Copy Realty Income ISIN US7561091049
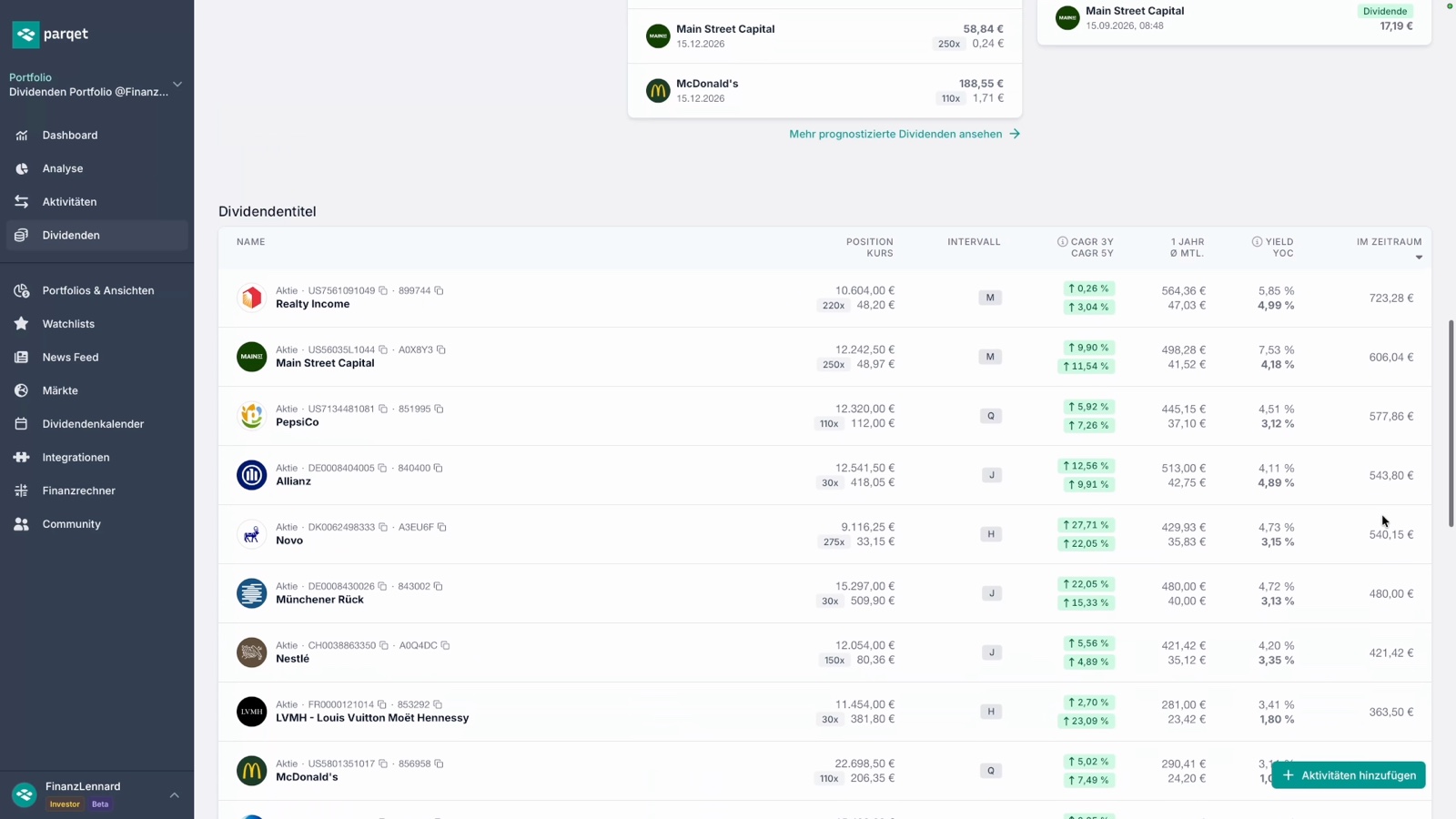The height and width of the screenshot is (819, 1456). coord(383,291)
